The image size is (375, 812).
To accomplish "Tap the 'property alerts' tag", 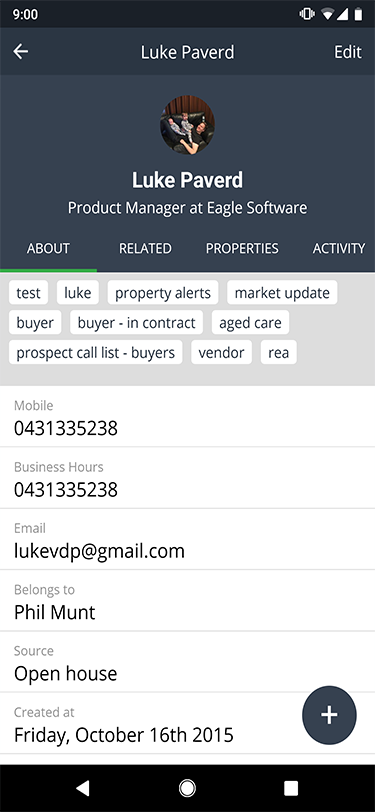I will 163,293.
